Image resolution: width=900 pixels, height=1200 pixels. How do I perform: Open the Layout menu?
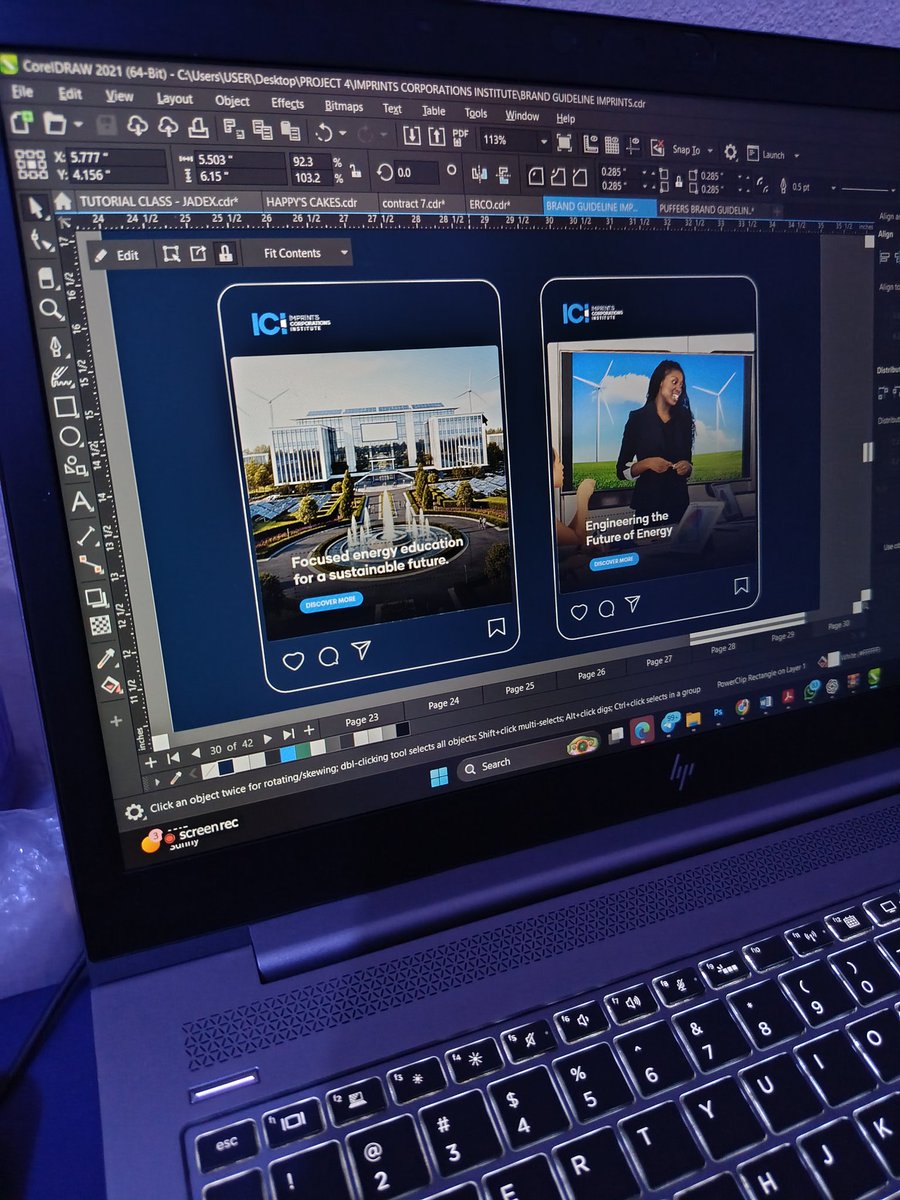(x=174, y=98)
